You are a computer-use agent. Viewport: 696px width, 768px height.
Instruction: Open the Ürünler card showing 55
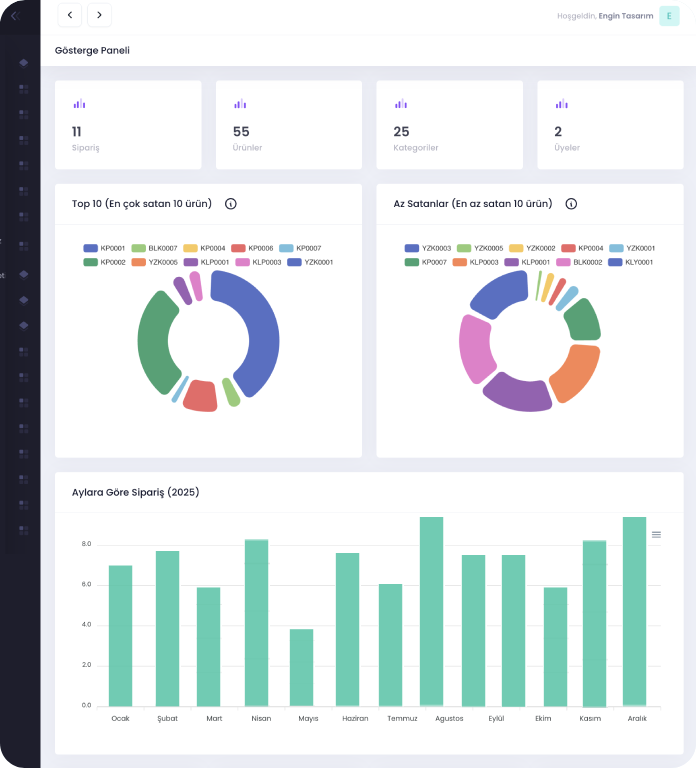pos(289,125)
